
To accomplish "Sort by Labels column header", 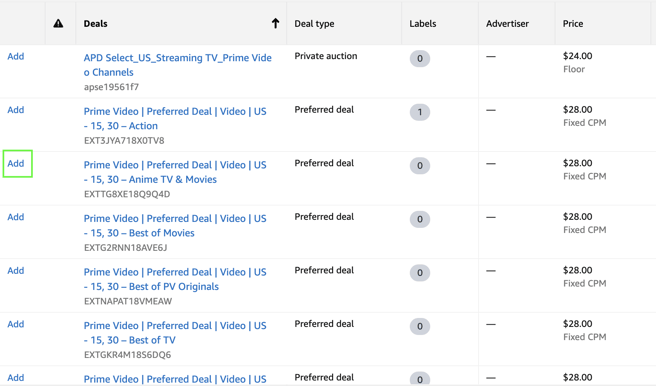I will (423, 23).
